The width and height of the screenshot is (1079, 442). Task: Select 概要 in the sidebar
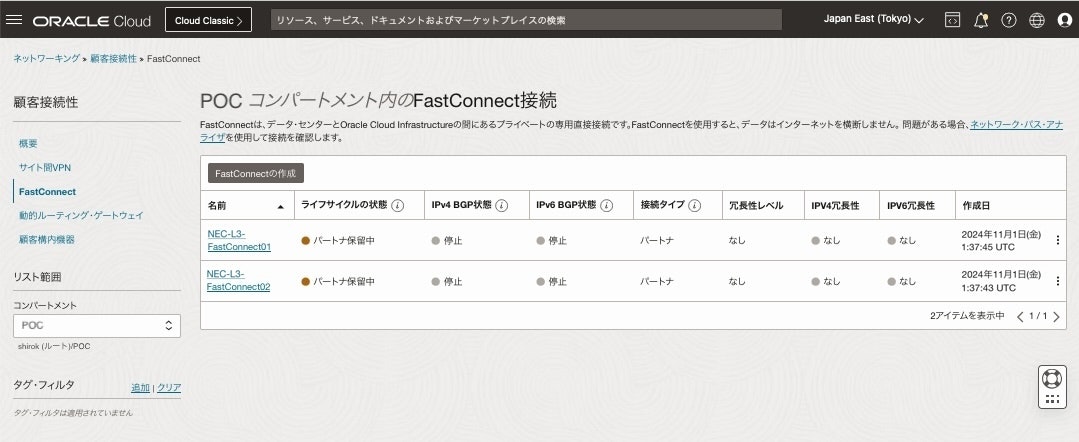pos(28,144)
